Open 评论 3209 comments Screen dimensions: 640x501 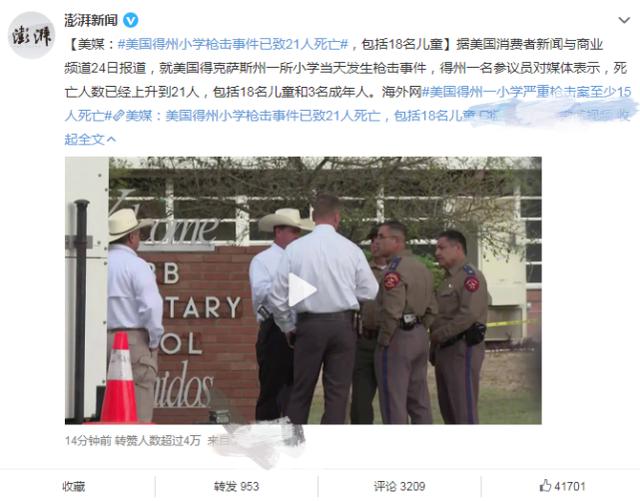(399, 486)
